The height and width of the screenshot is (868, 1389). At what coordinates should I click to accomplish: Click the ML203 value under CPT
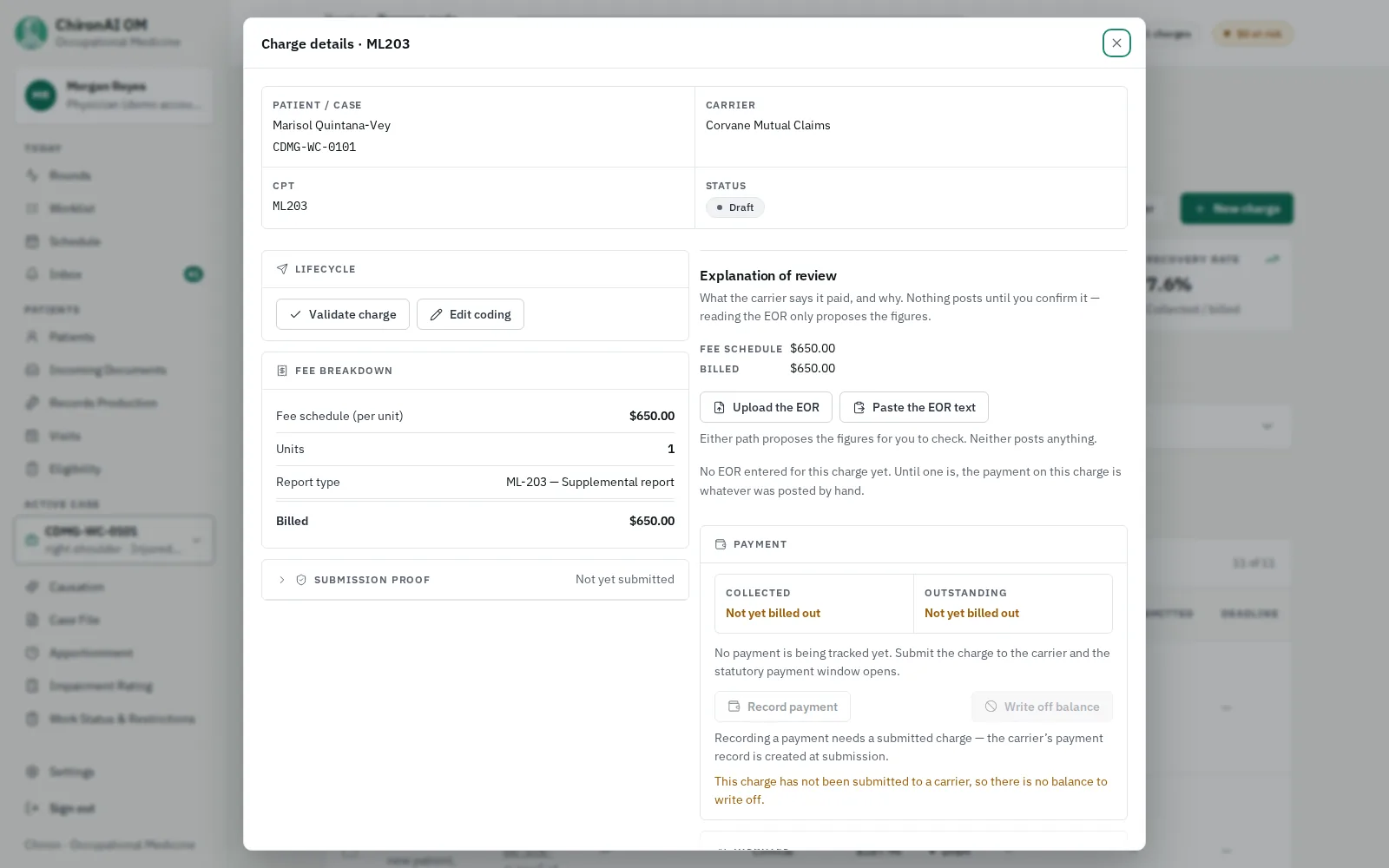coord(290,206)
